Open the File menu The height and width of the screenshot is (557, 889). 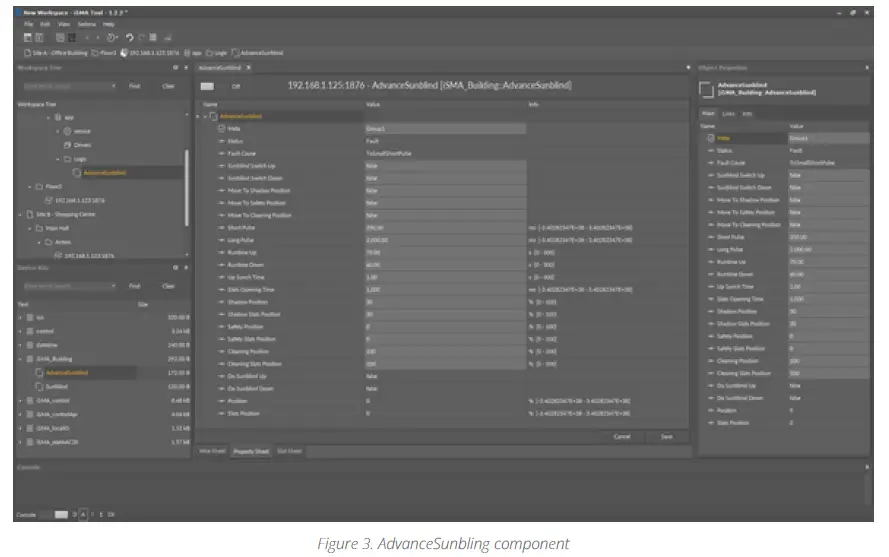(x=29, y=24)
